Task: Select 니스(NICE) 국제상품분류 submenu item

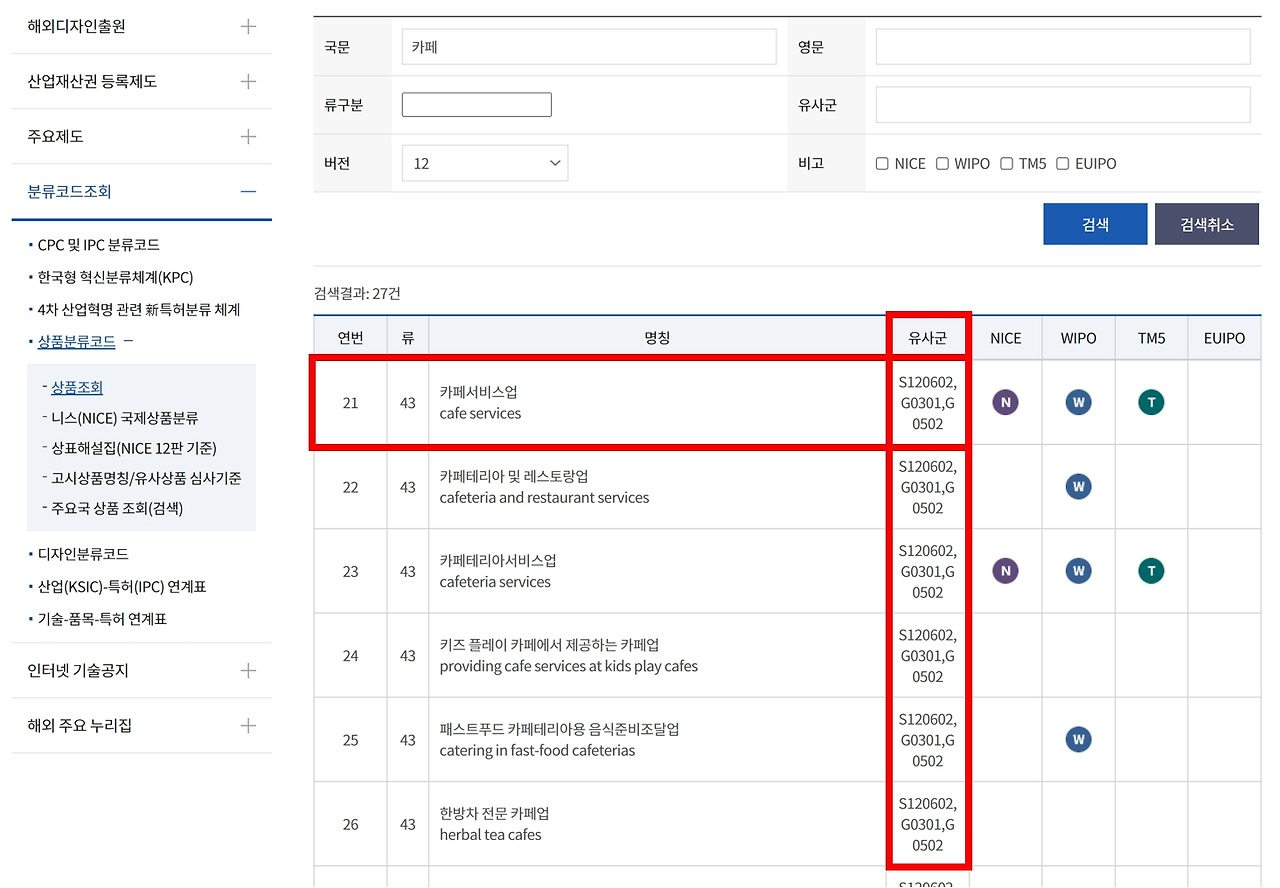Action: pyautogui.click(x=125, y=418)
